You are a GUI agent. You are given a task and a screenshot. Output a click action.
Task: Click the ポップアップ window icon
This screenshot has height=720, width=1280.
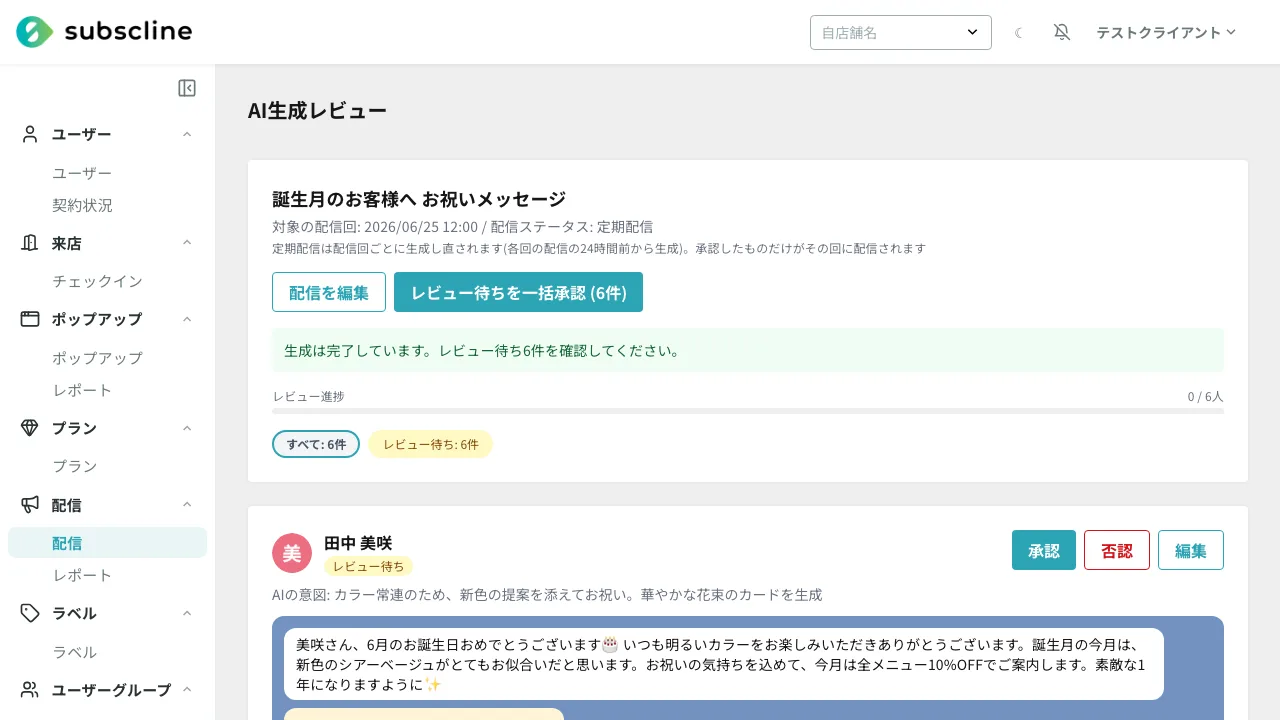point(30,319)
